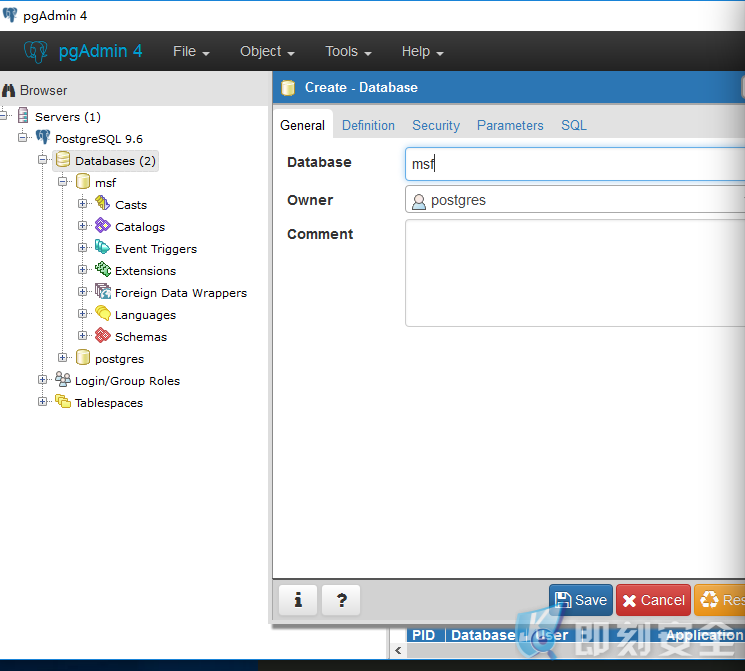Open the Owner dropdown showing postgres
The image size is (745, 671).
click(x=575, y=200)
